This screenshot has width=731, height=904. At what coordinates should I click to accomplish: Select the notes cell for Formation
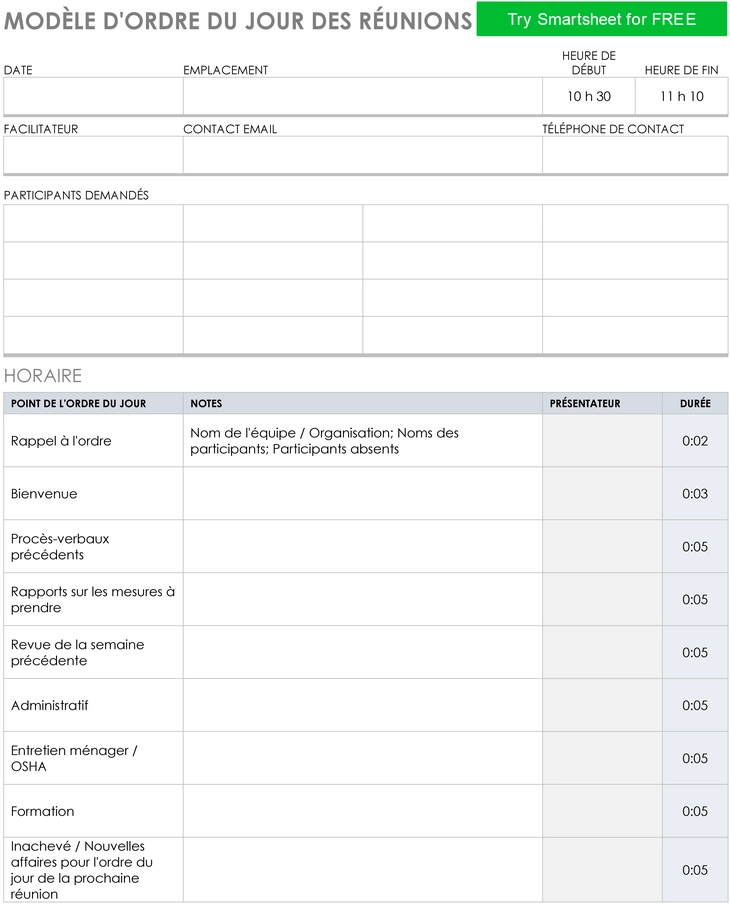363,812
